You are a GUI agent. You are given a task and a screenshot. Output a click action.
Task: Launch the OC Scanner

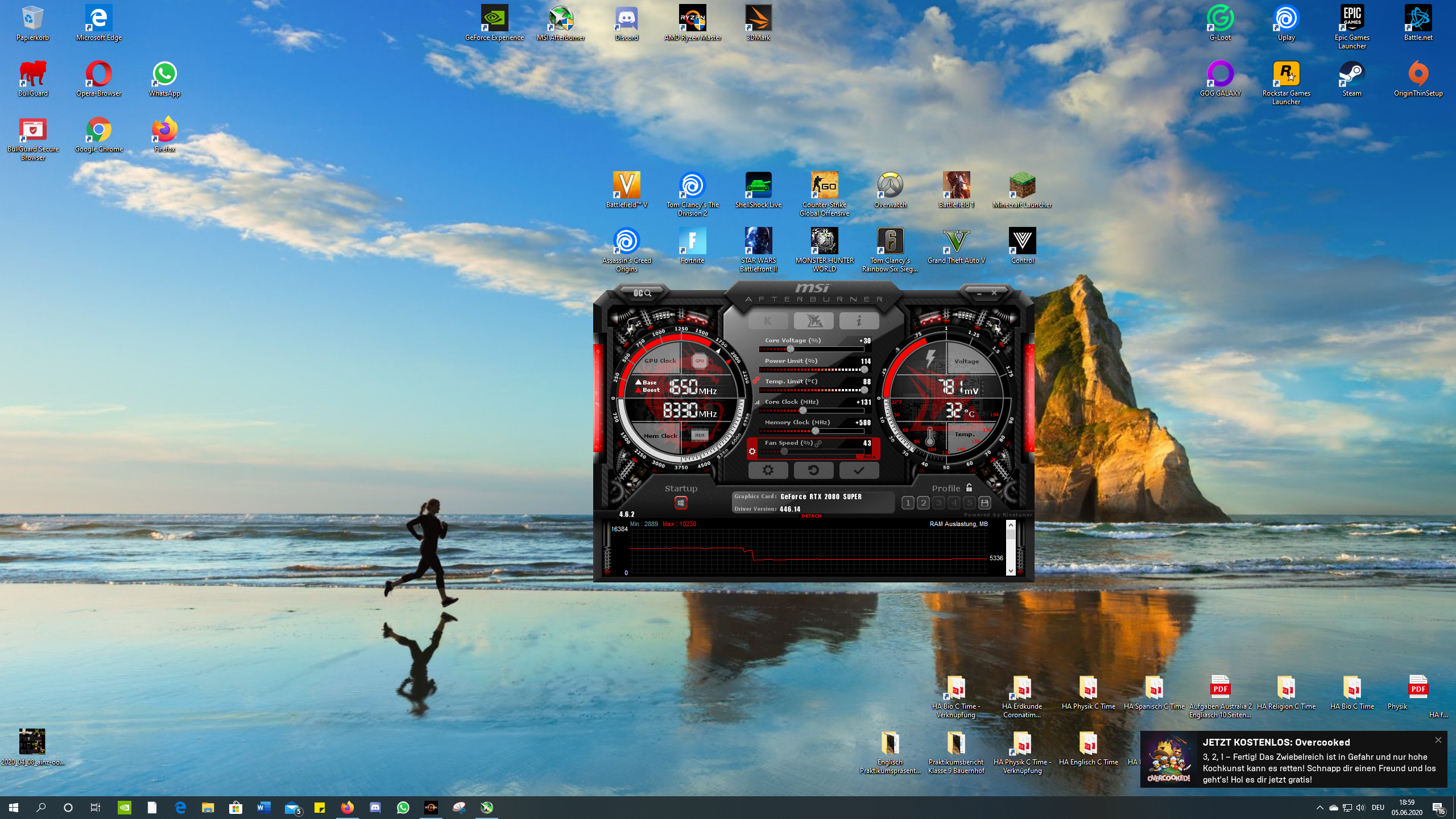tap(642, 293)
